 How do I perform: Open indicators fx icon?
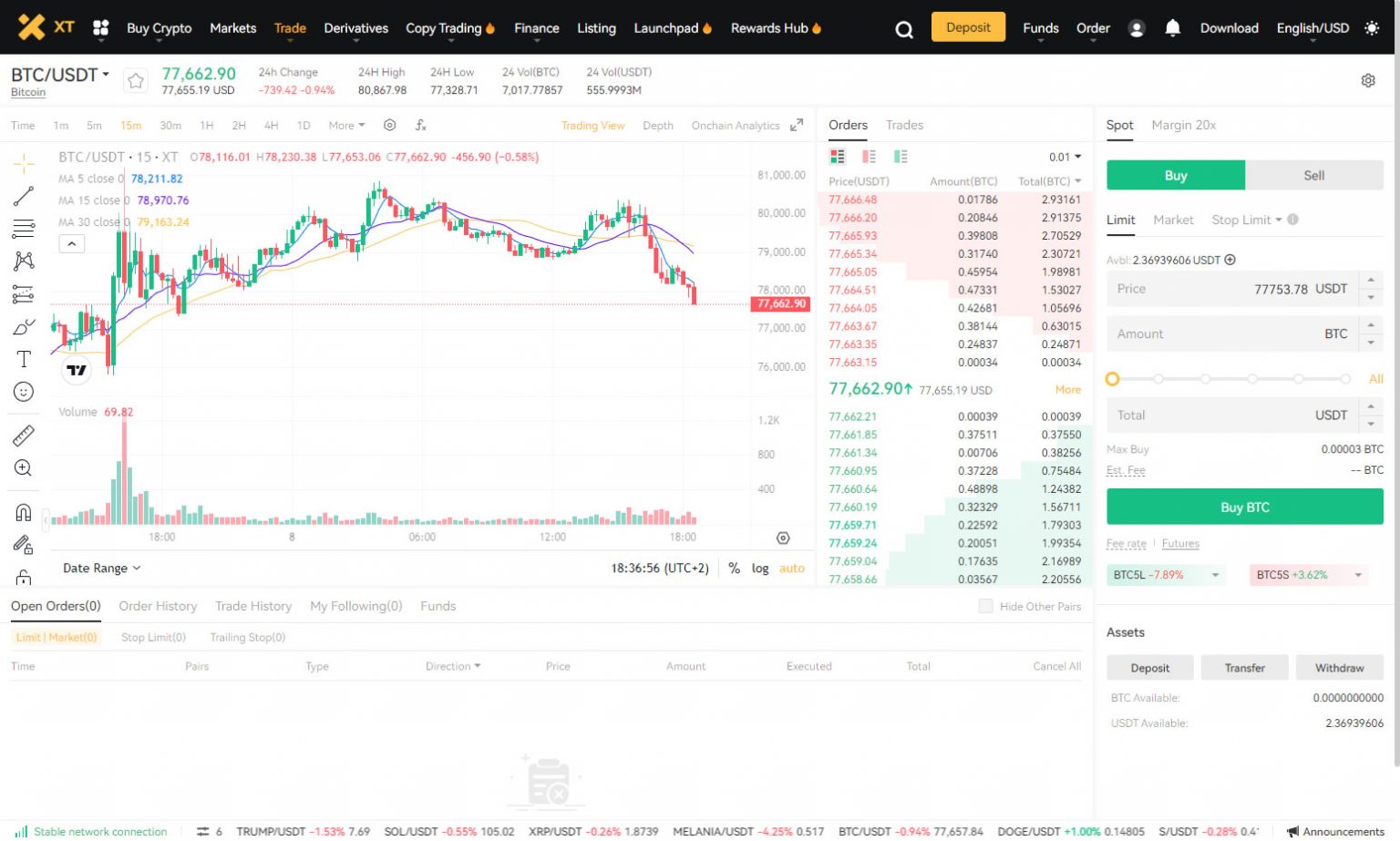tap(421, 125)
